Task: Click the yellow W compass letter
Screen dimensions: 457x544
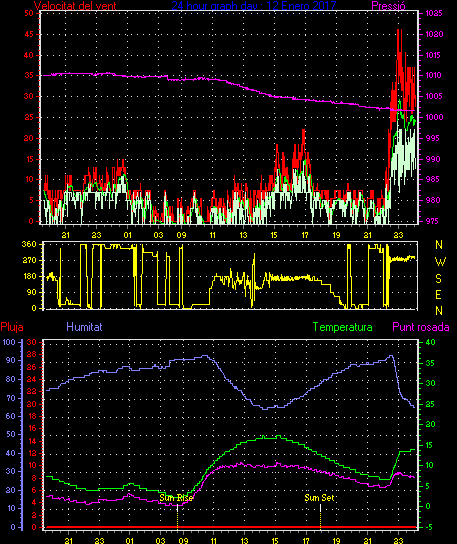Action: click(440, 262)
